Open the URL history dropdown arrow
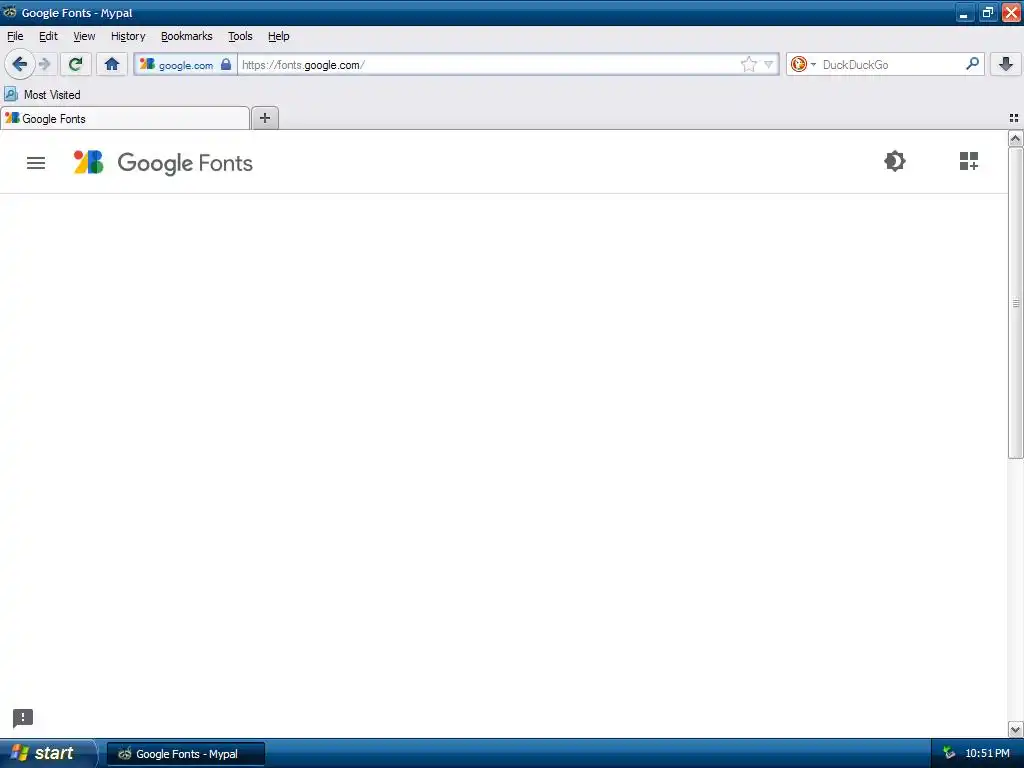This screenshot has width=1024, height=768. (x=769, y=65)
